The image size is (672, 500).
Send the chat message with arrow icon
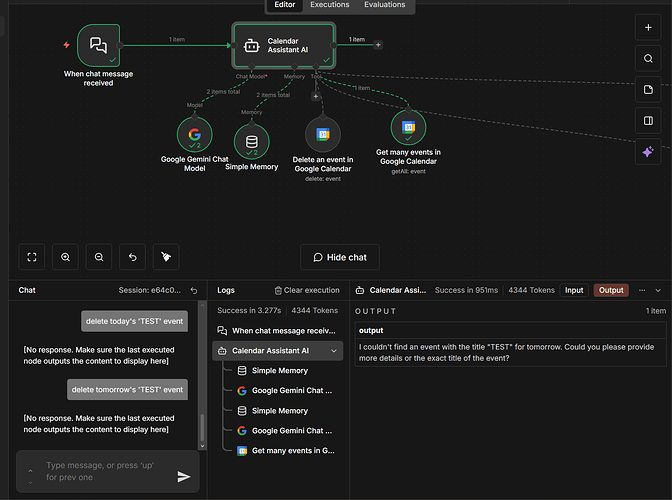pos(183,477)
